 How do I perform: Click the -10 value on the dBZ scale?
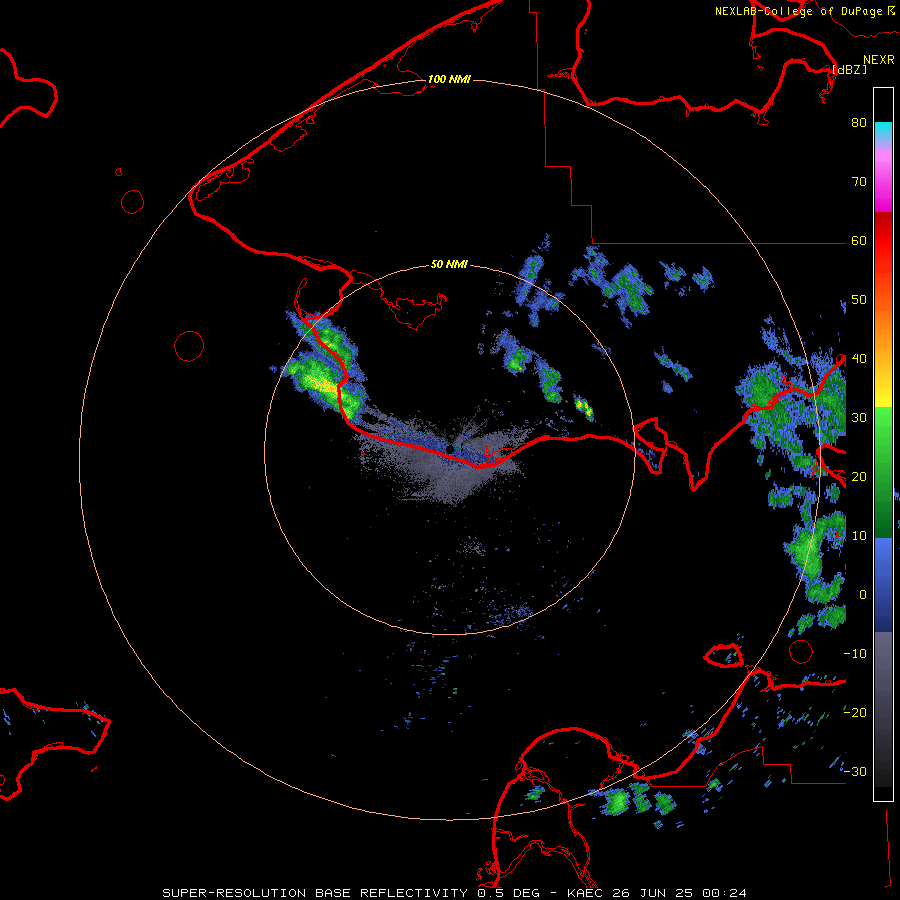pos(855,654)
